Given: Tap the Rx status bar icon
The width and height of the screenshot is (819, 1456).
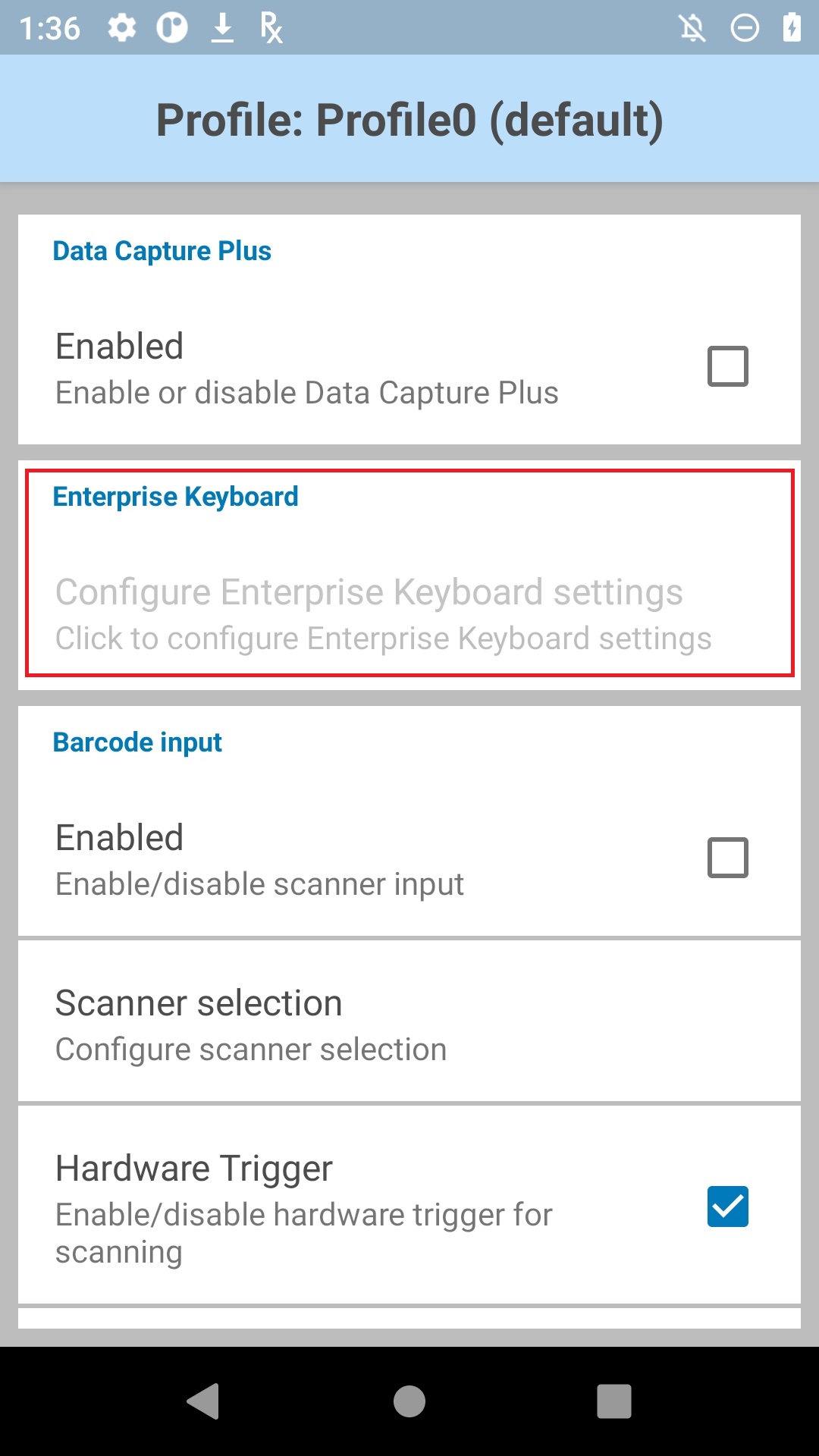Looking at the screenshot, I should click(271, 29).
